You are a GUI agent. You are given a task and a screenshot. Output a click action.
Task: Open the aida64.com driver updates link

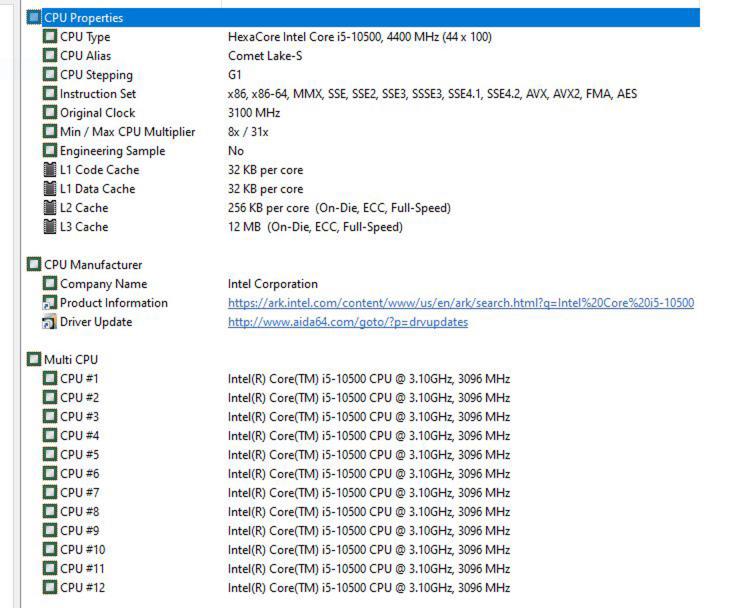(348, 322)
